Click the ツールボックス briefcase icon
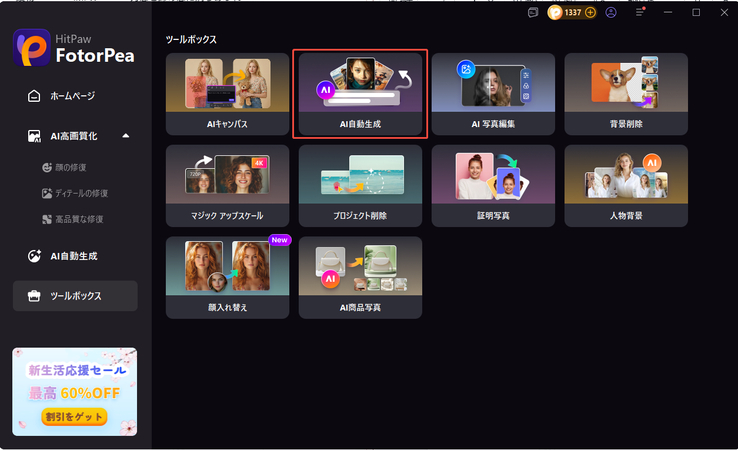The width and height of the screenshot is (738, 450). 34,296
